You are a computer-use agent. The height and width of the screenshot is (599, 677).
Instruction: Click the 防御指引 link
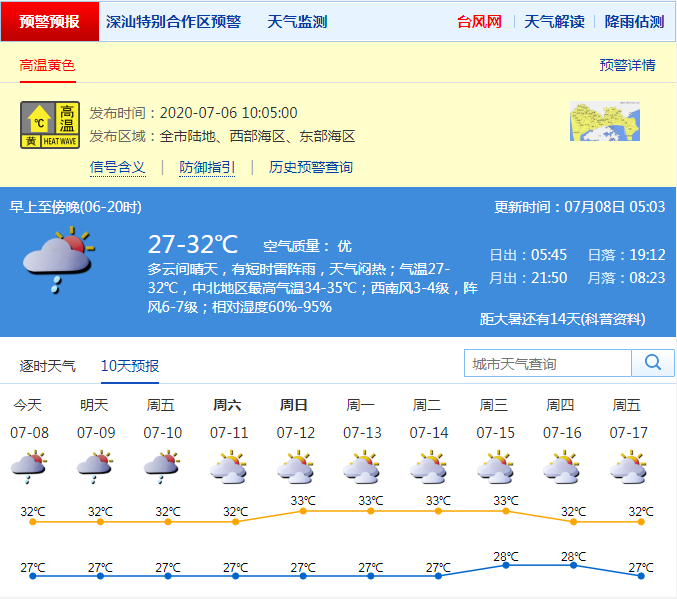pyautogui.click(x=207, y=167)
